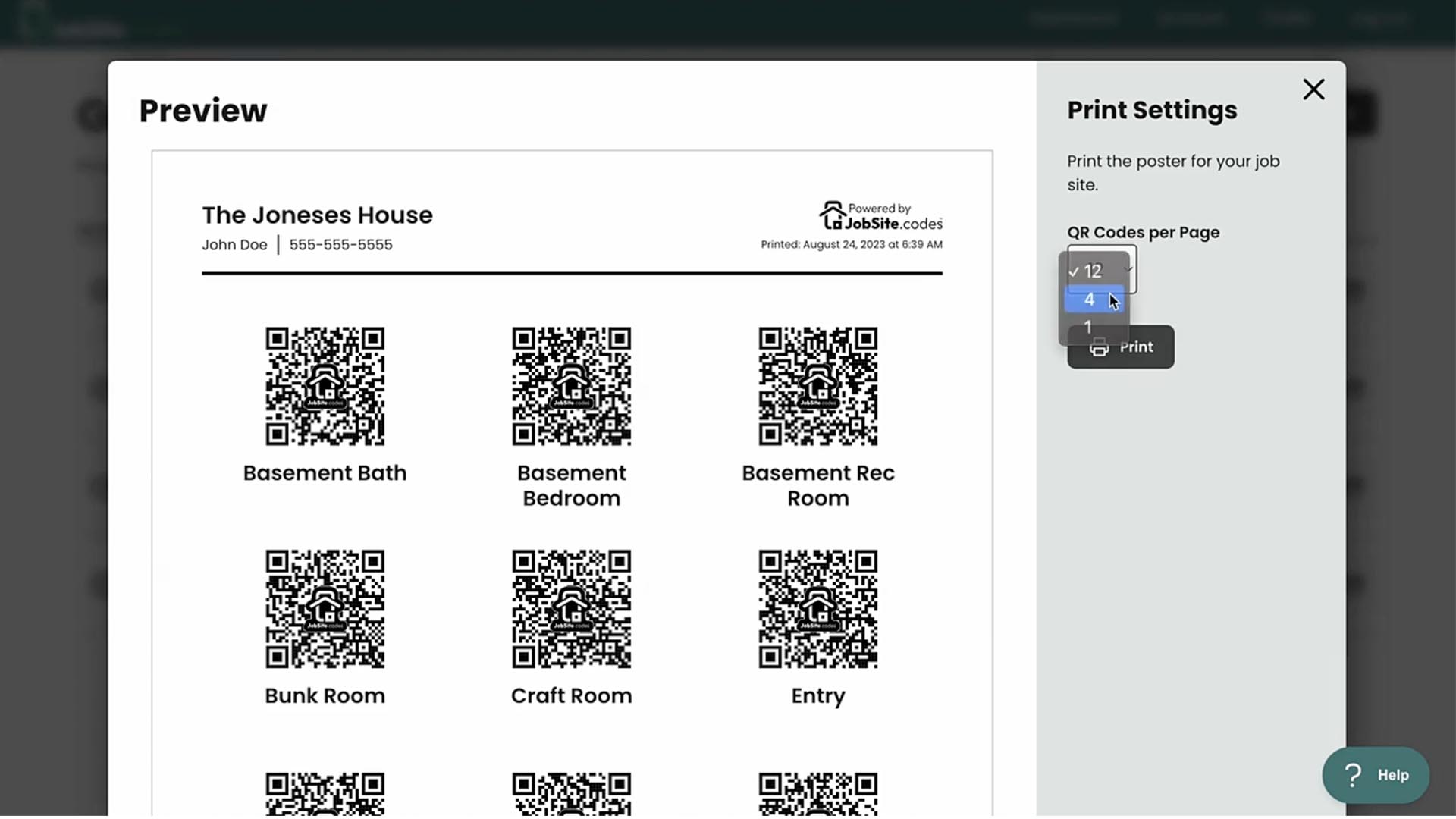This screenshot has height=819, width=1456.
Task: Click the Craft Room QR code
Action: 571,609
